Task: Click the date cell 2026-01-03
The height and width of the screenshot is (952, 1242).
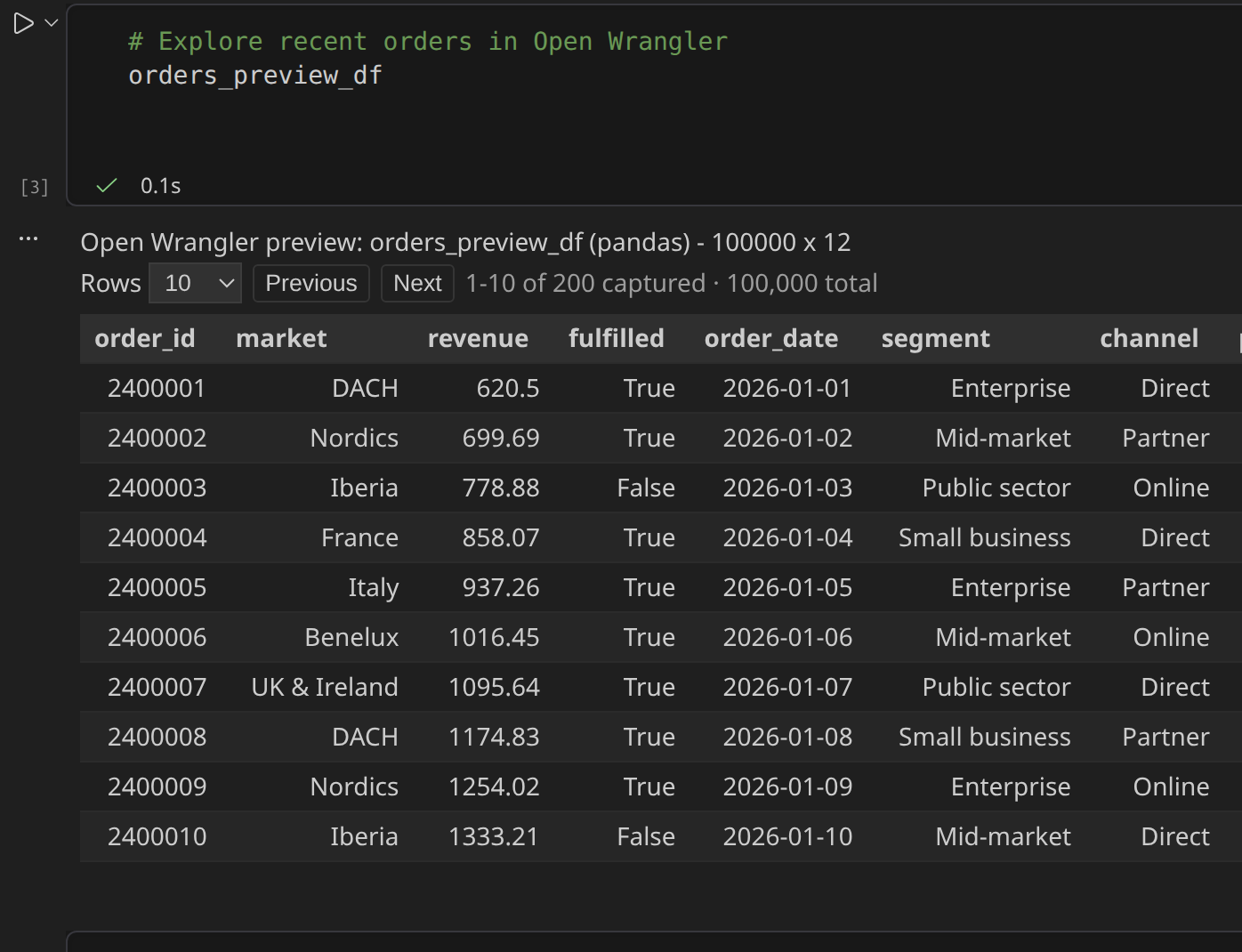Action: (787, 488)
